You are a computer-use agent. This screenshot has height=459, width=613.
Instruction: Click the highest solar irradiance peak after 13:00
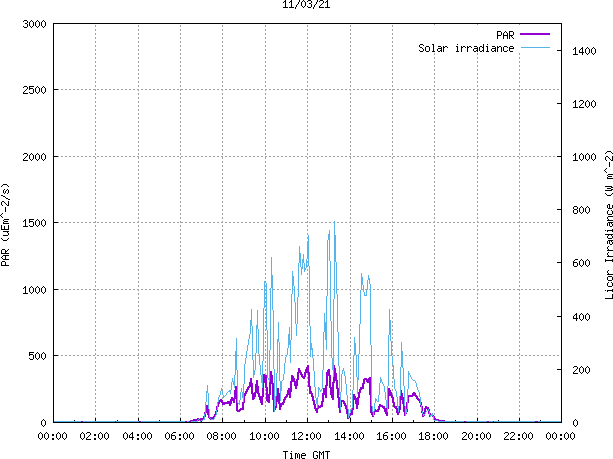(x=334, y=223)
